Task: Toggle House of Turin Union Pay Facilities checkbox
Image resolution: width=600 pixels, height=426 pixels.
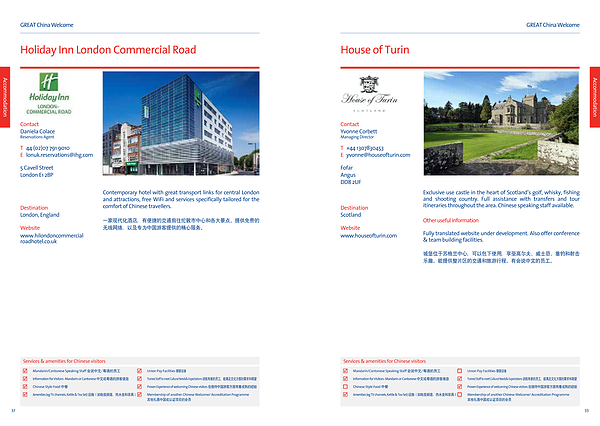Action: pos(460,371)
